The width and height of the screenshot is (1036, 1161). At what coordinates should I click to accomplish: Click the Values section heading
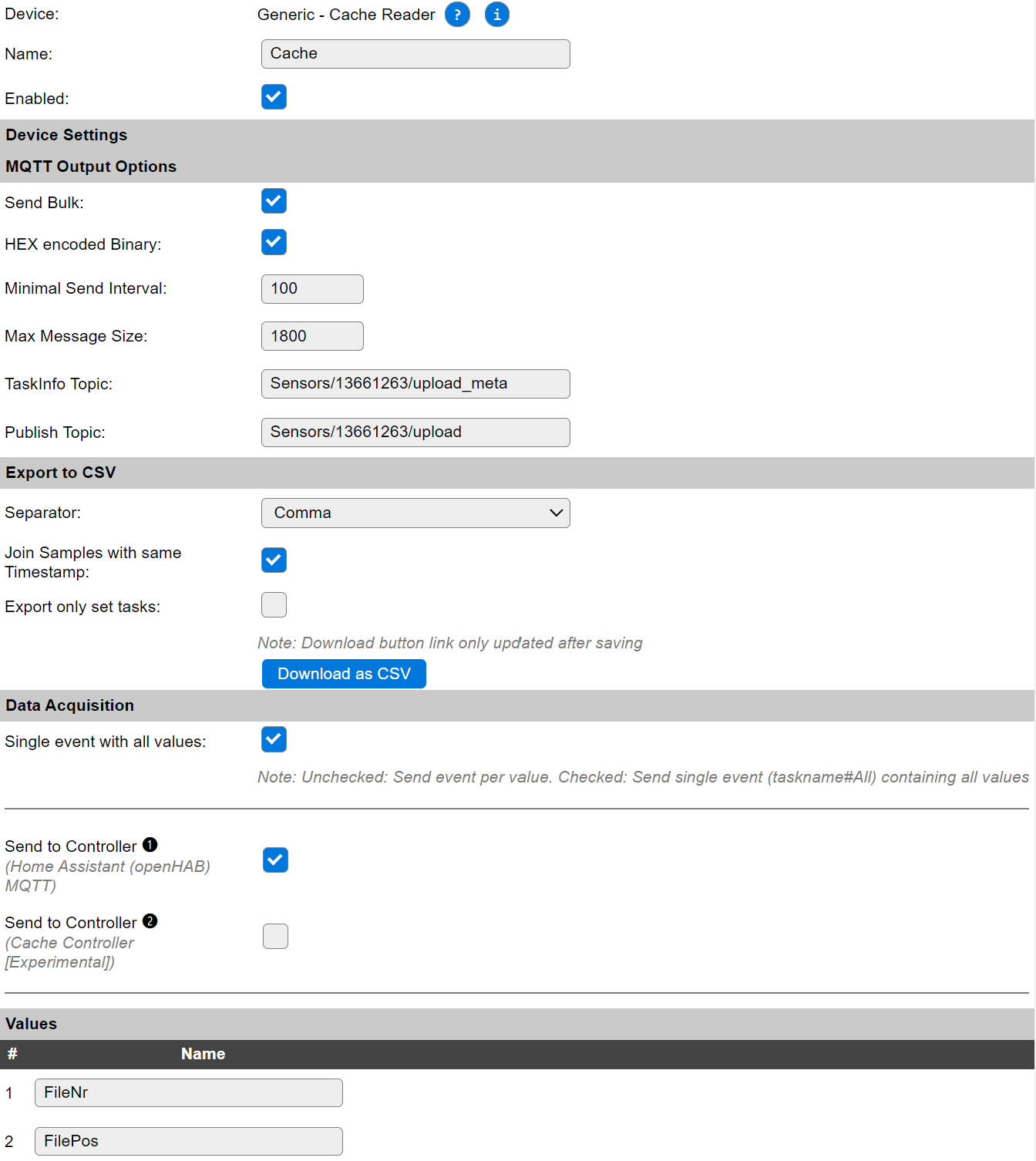(32, 1024)
